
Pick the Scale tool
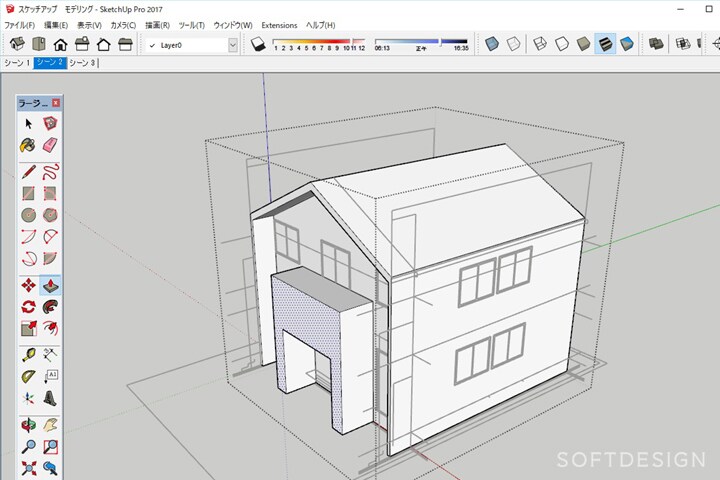click(x=28, y=328)
